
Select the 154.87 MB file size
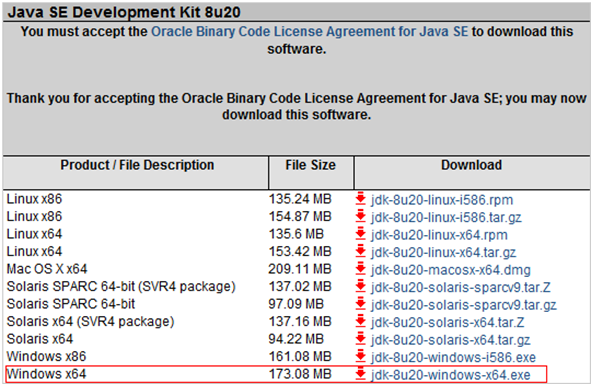coord(300,216)
